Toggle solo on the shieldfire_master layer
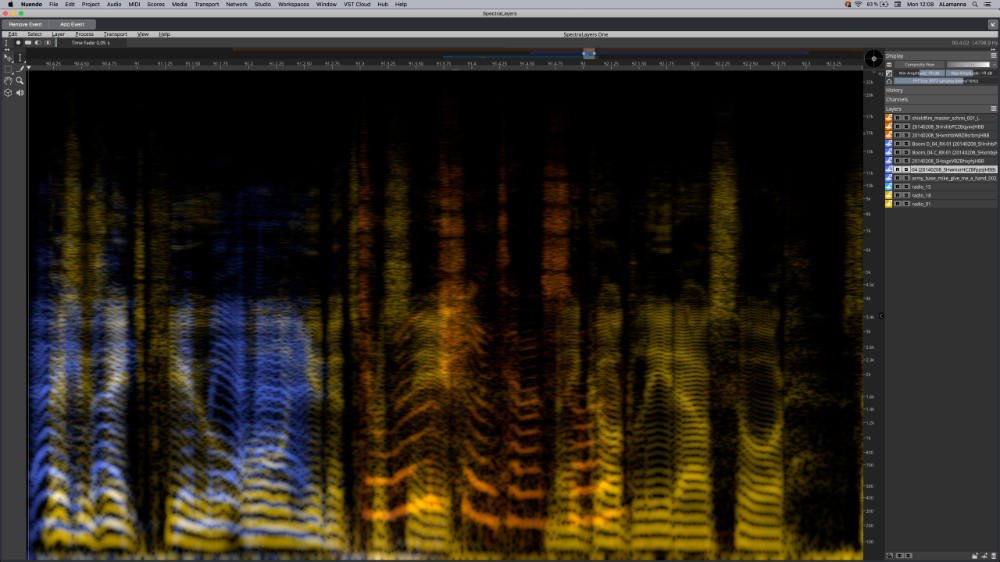This screenshot has height=562, width=1000. [x=906, y=118]
